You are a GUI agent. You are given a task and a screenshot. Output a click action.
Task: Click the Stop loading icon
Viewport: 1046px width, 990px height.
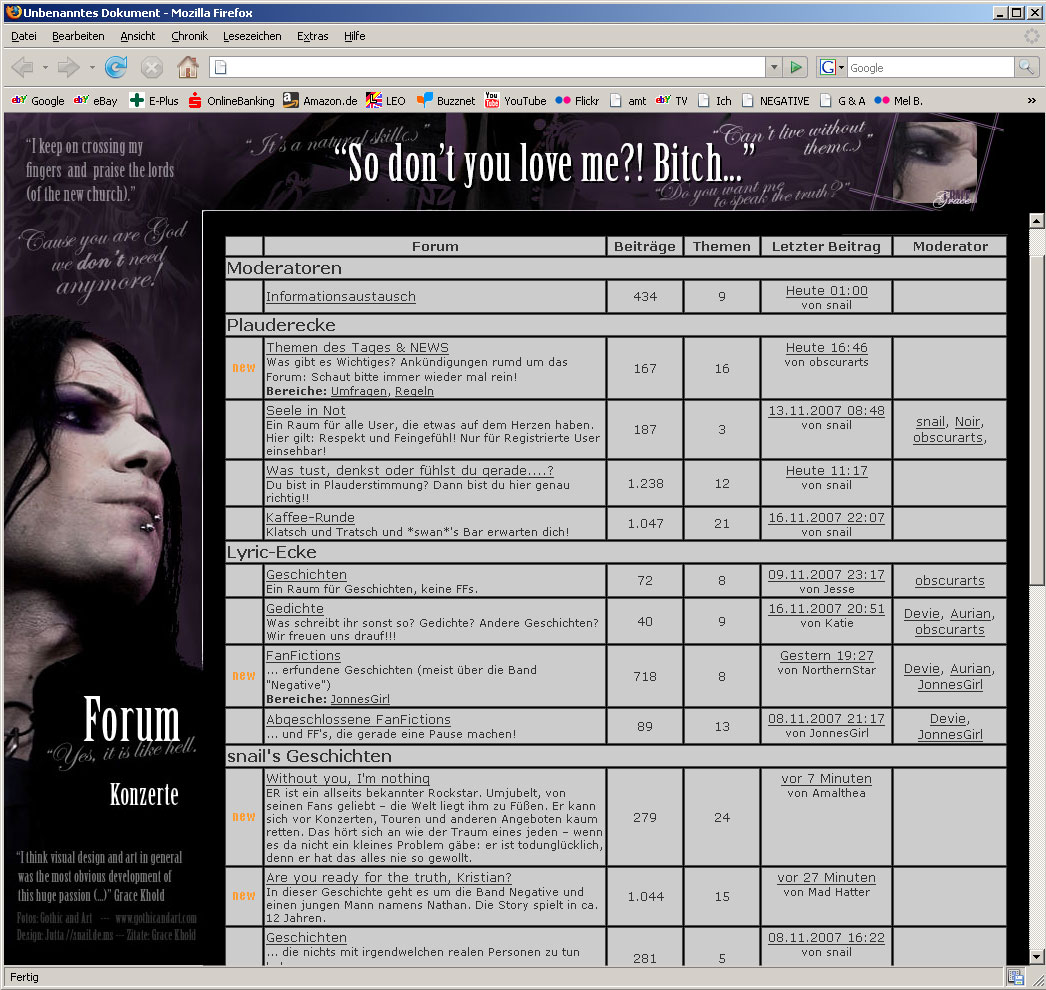pyautogui.click(x=152, y=67)
